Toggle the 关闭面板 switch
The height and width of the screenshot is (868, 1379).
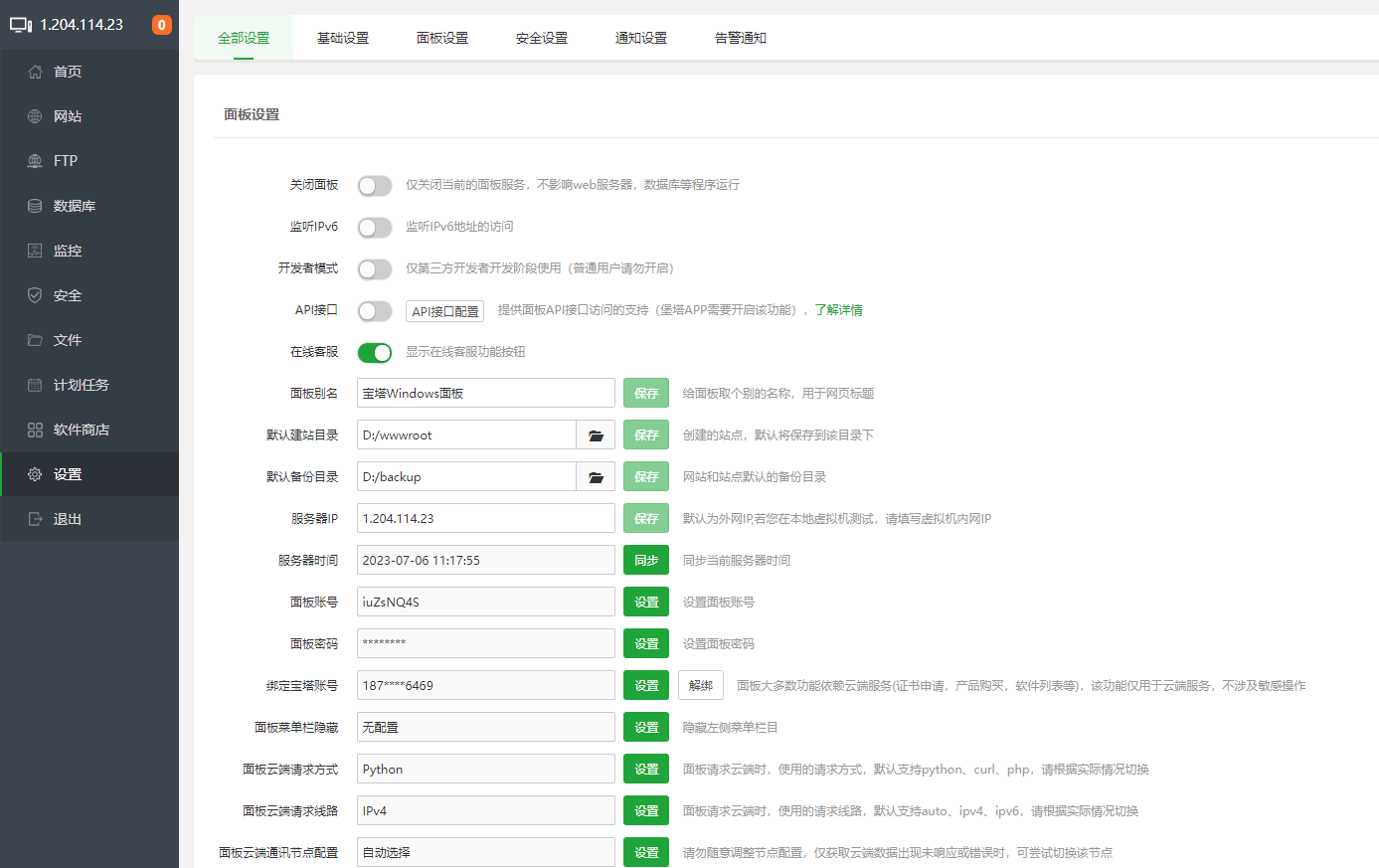[x=375, y=186]
